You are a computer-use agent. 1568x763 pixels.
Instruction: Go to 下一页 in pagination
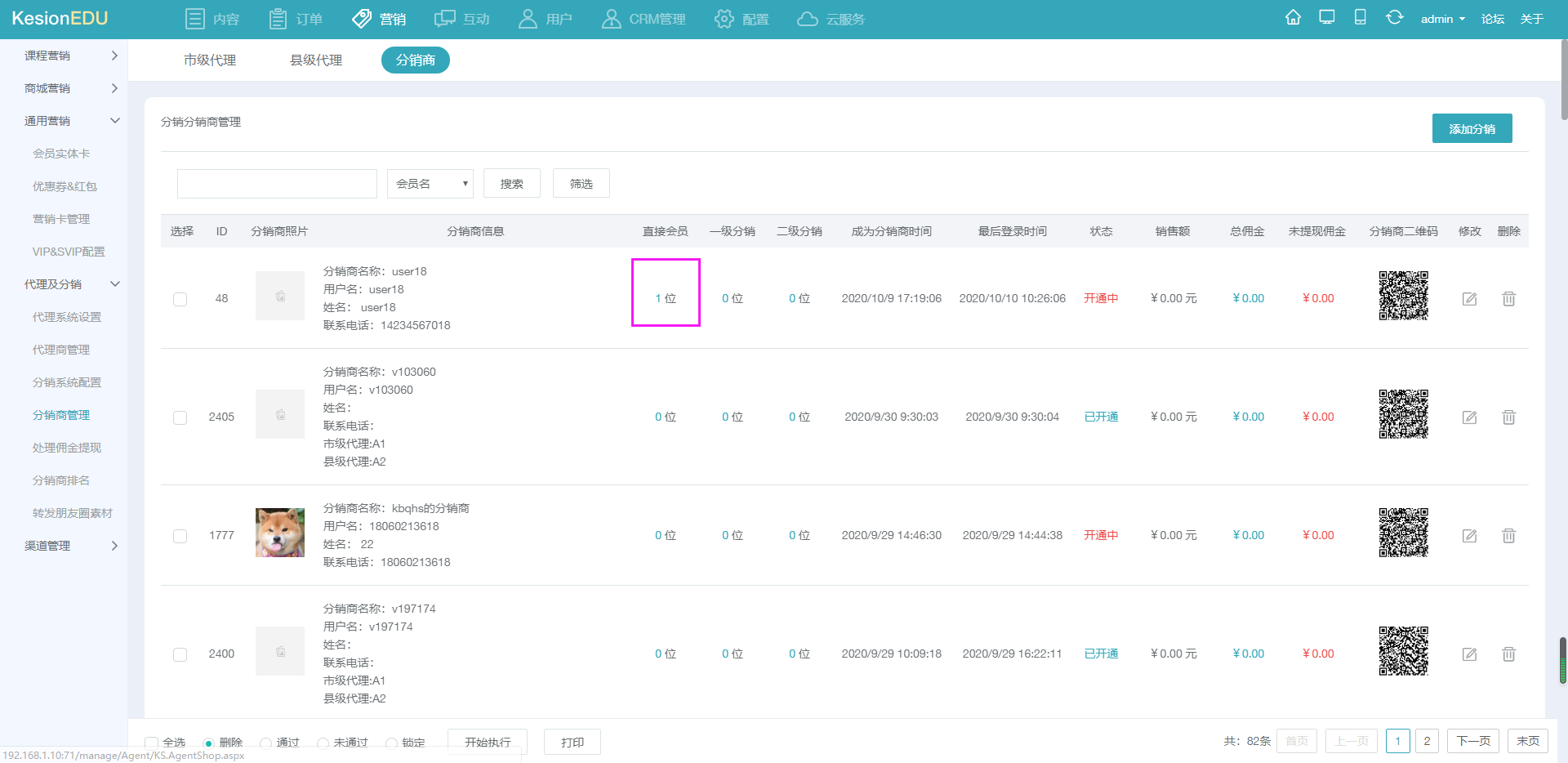click(1473, 741)
